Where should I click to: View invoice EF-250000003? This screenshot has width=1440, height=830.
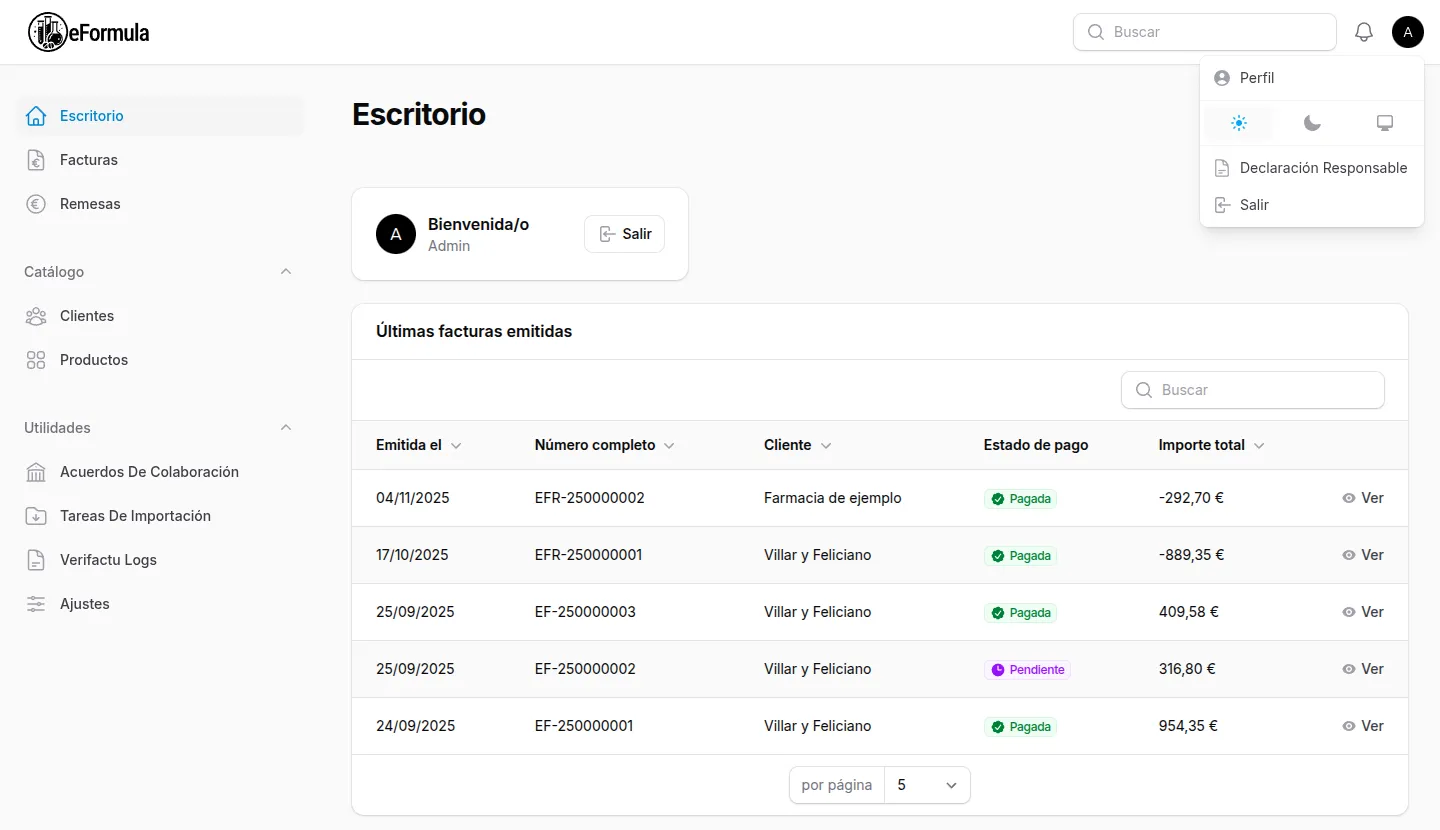[x=1363, y=612]
